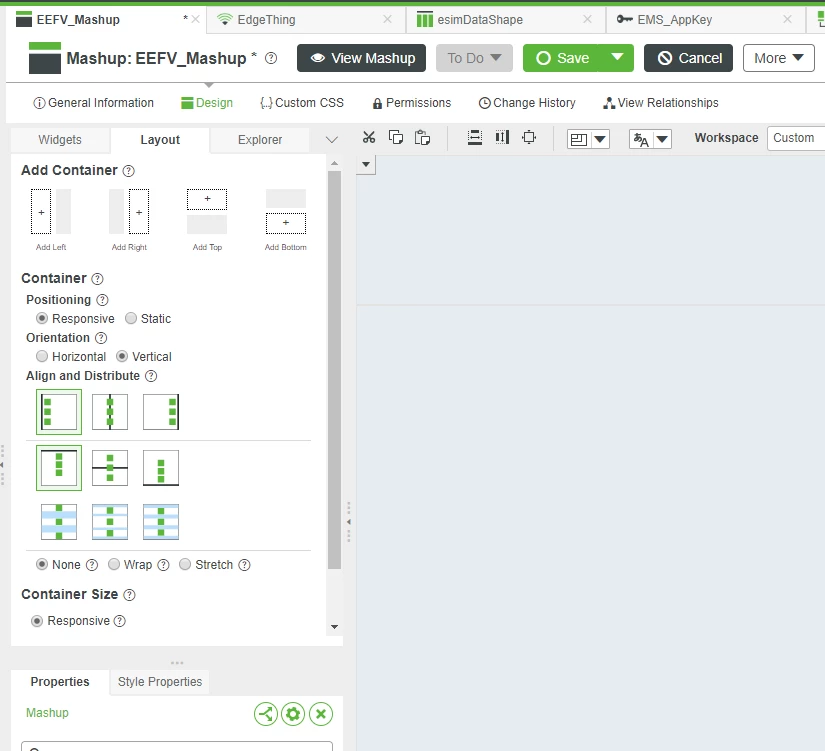Click the View Mashup button
This screenshot has height=751, width=825.
(361, 58)
